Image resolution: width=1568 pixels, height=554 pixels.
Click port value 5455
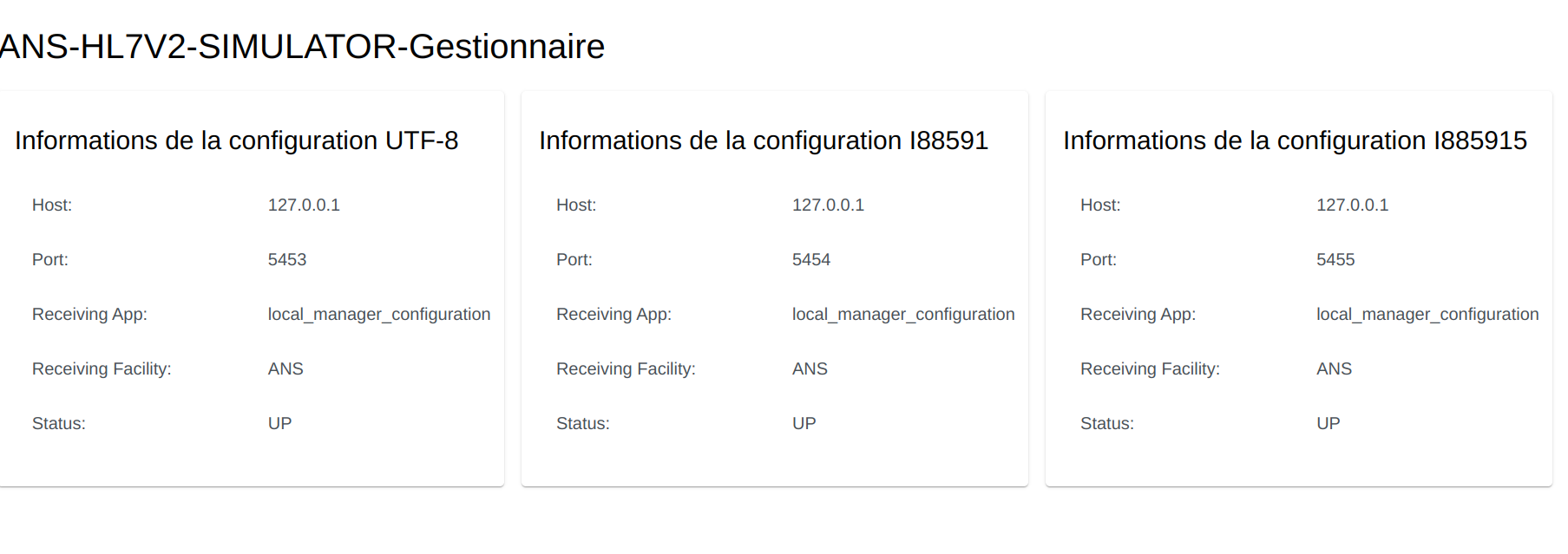point(1335,260)
